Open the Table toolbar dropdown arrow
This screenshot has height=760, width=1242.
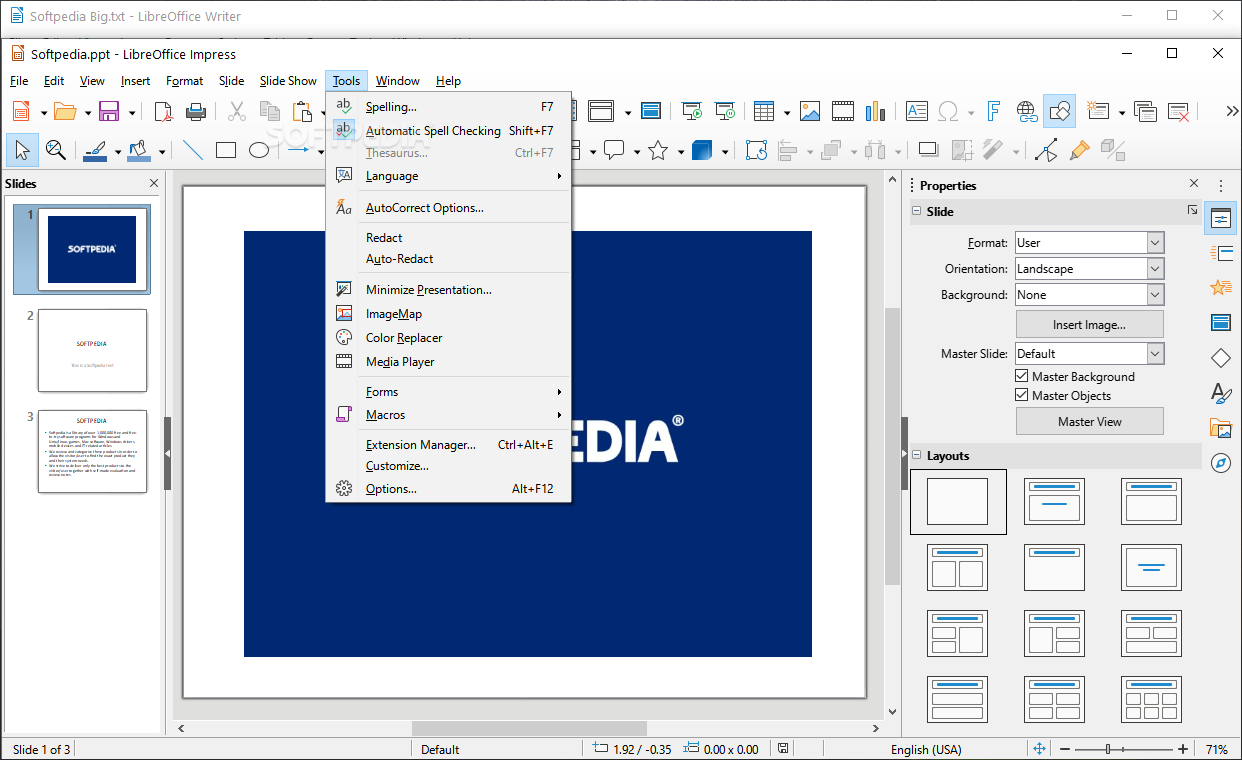[787, 112]
